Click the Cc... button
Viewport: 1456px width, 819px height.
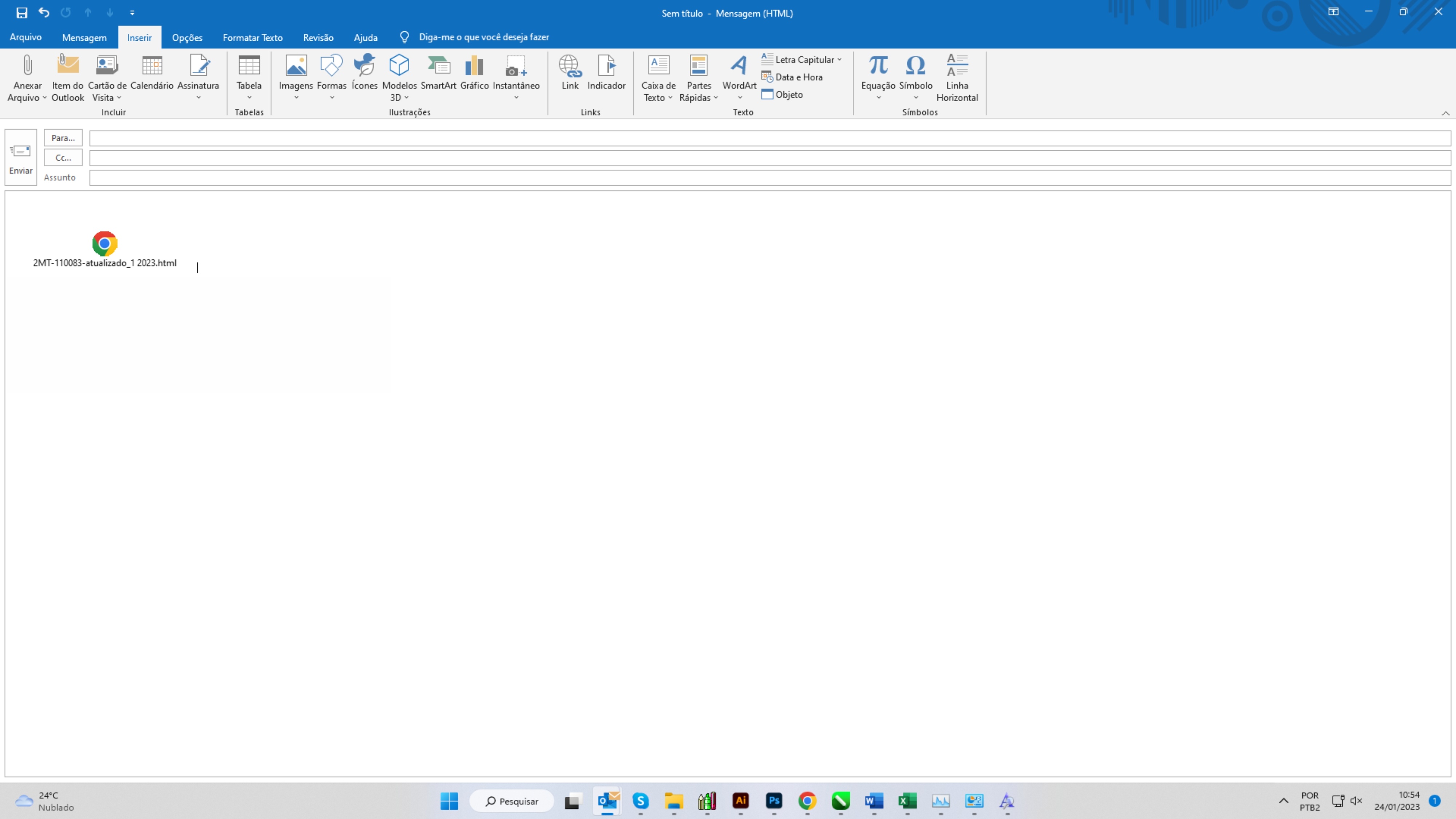(63, 158)
